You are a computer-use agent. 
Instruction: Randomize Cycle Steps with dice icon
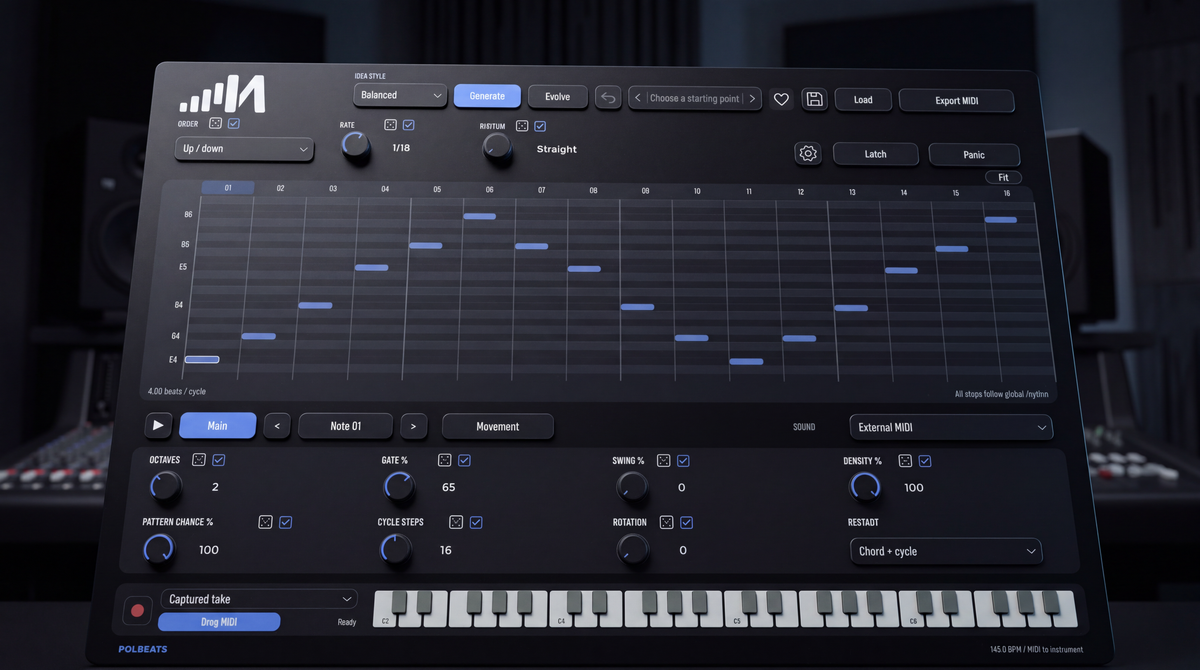click(x=456, y=522)
